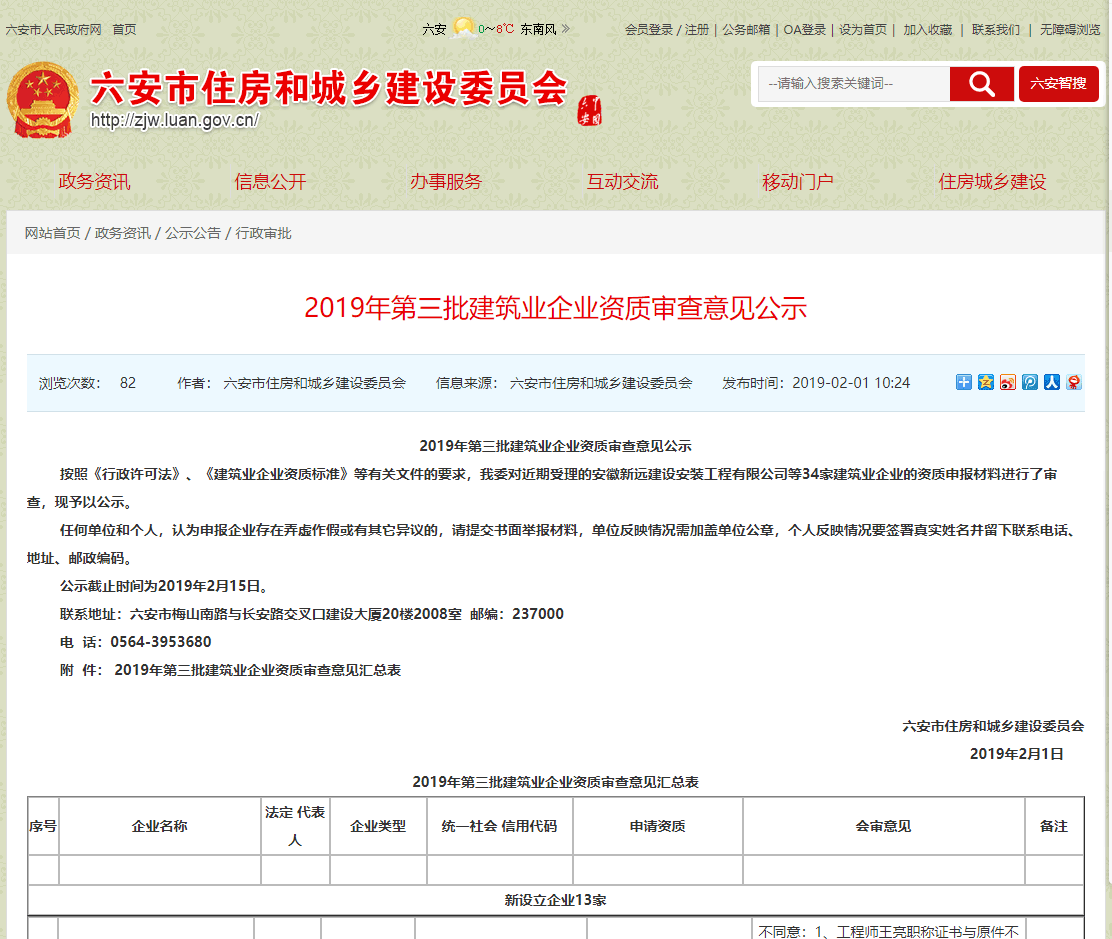Click 行政审批 in the breadcrumb
1112x939 pixels.
point(263,233)
